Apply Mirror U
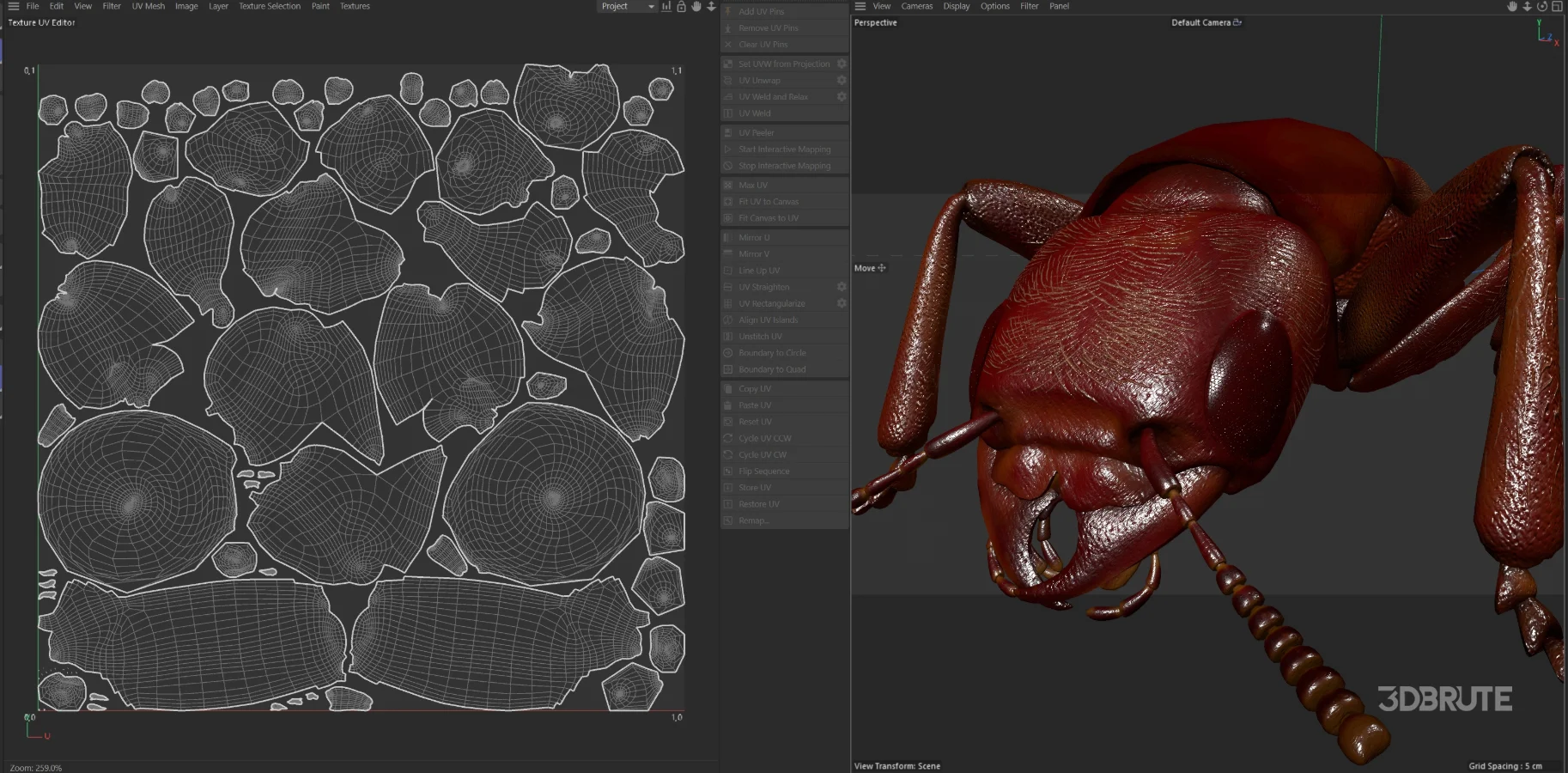This screenshot has height=773, width=1568. click(785, 237)
